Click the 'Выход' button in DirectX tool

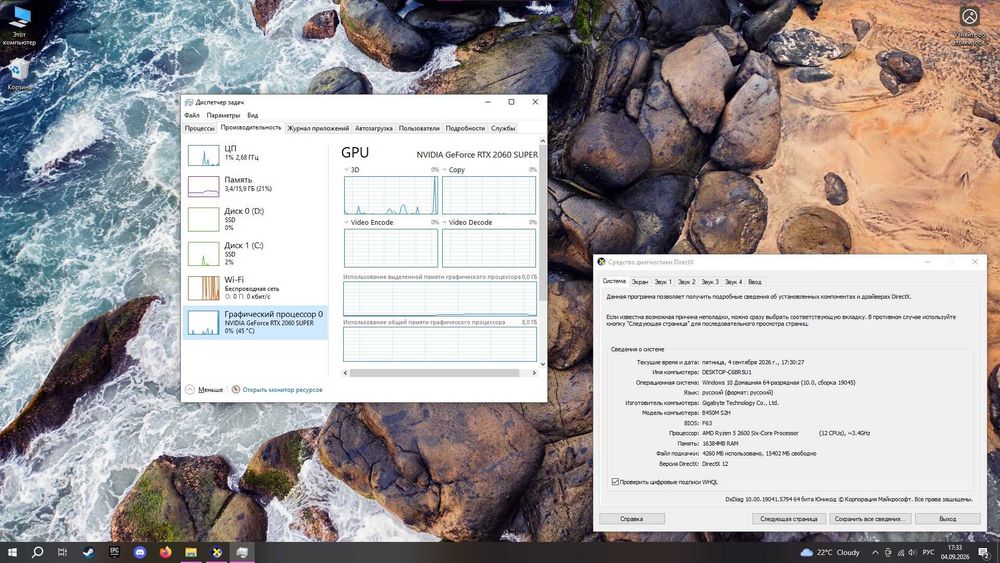(x=948, y=519)
